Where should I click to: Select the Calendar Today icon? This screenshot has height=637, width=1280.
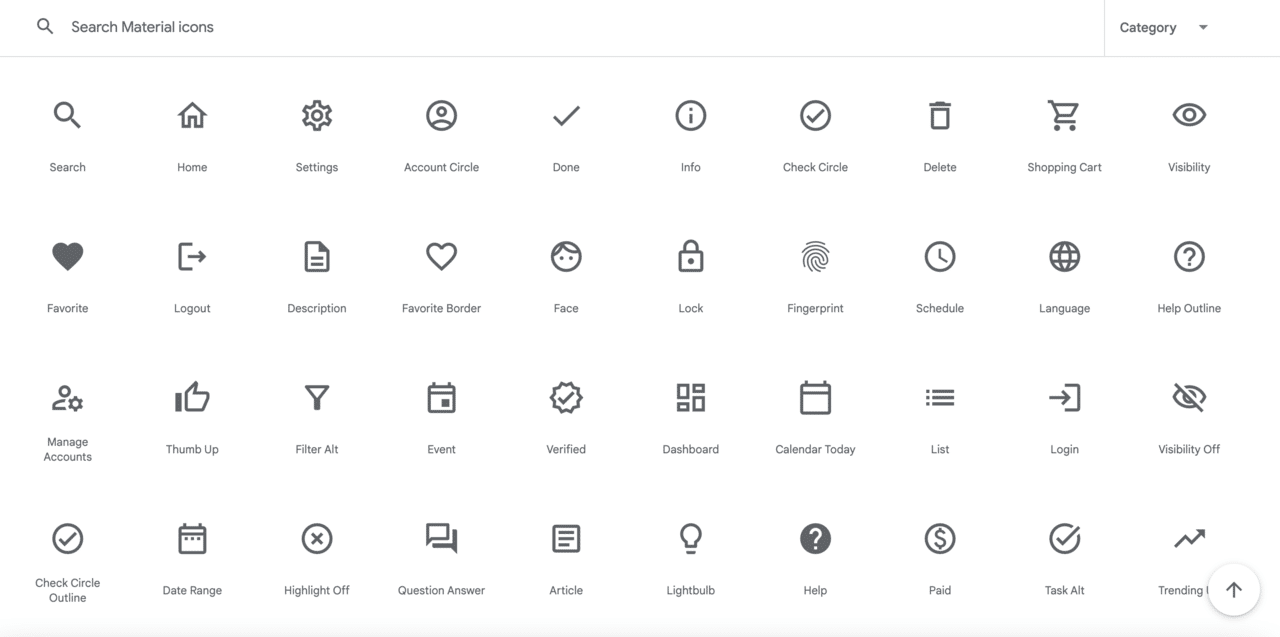coord(815,397)
